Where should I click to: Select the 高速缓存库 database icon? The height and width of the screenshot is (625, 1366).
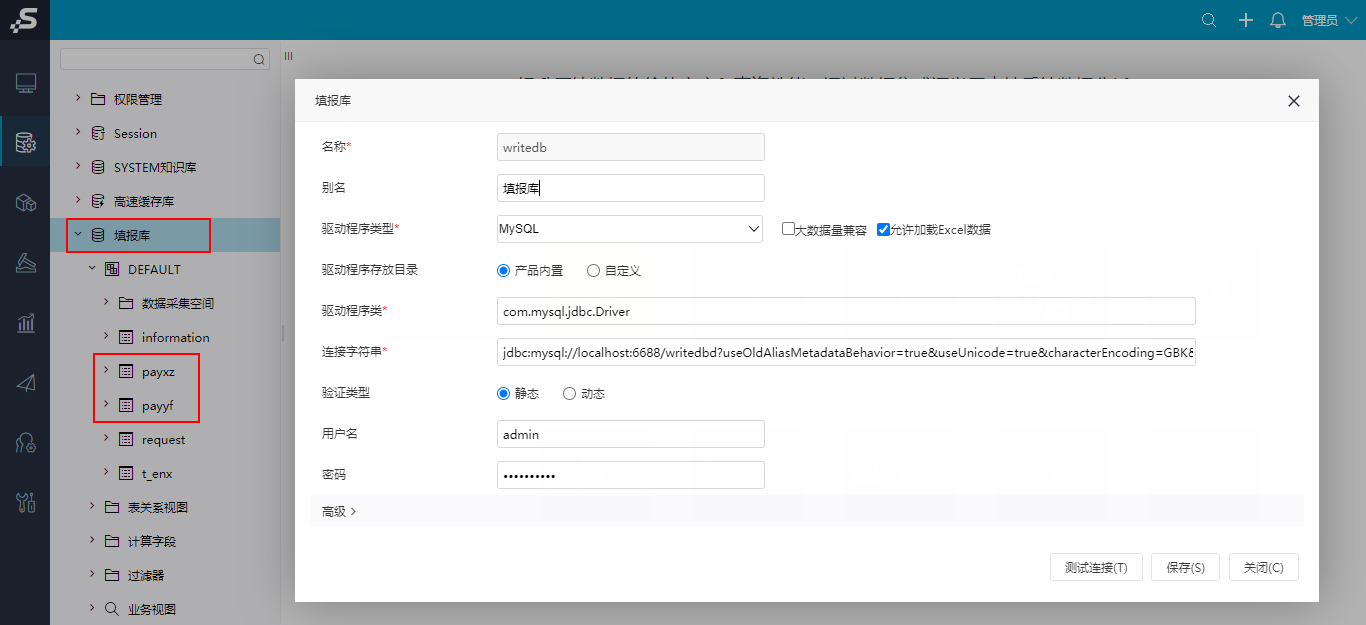[97, 201]
